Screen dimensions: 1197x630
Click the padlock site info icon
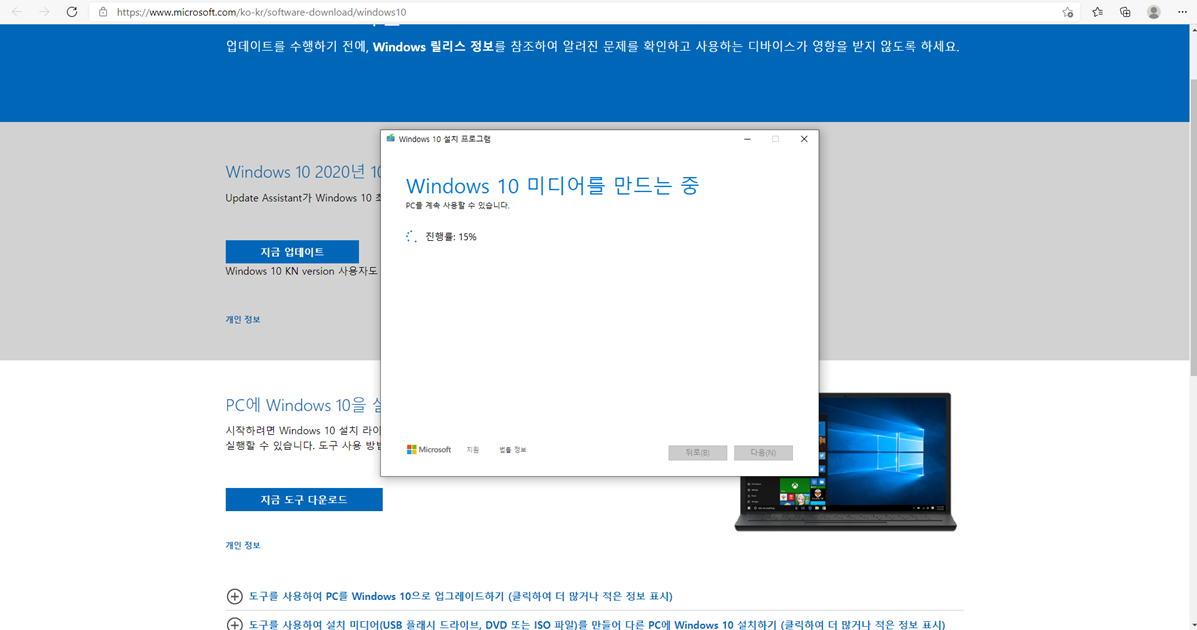pos(103,12)
